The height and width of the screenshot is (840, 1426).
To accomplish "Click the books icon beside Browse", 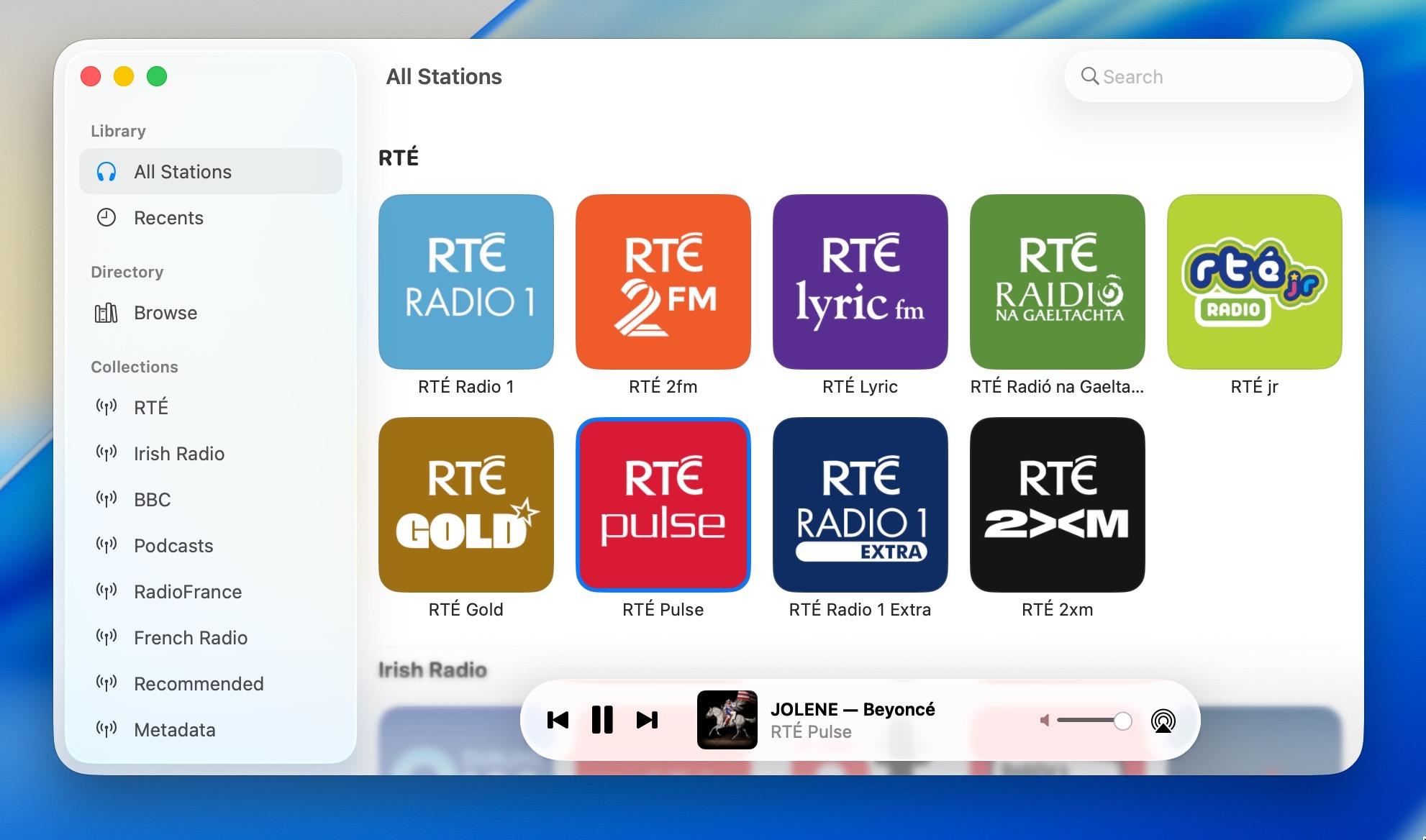I will tap(106, 313).
